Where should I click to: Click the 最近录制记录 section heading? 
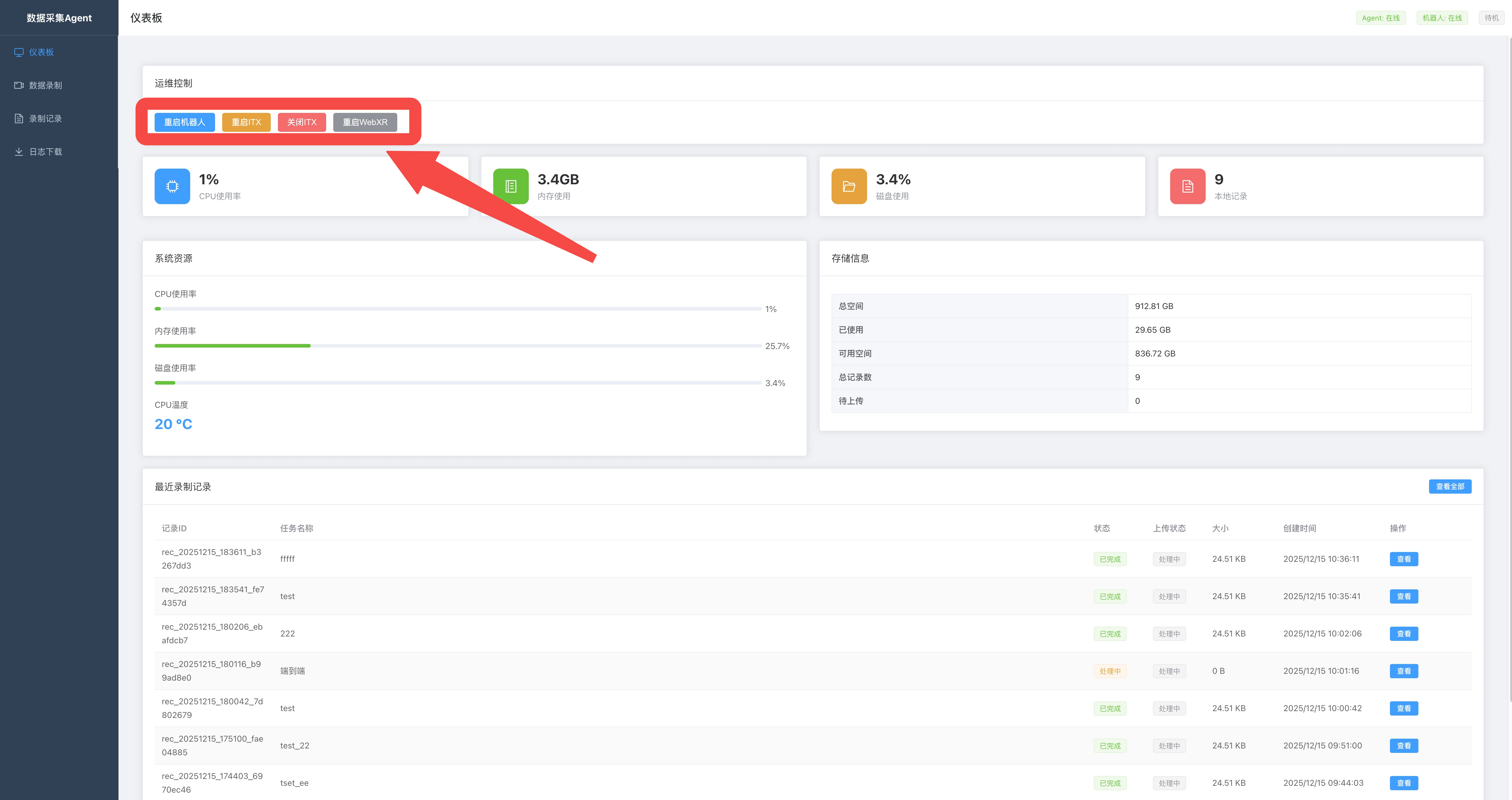click(x=182, y=487)
